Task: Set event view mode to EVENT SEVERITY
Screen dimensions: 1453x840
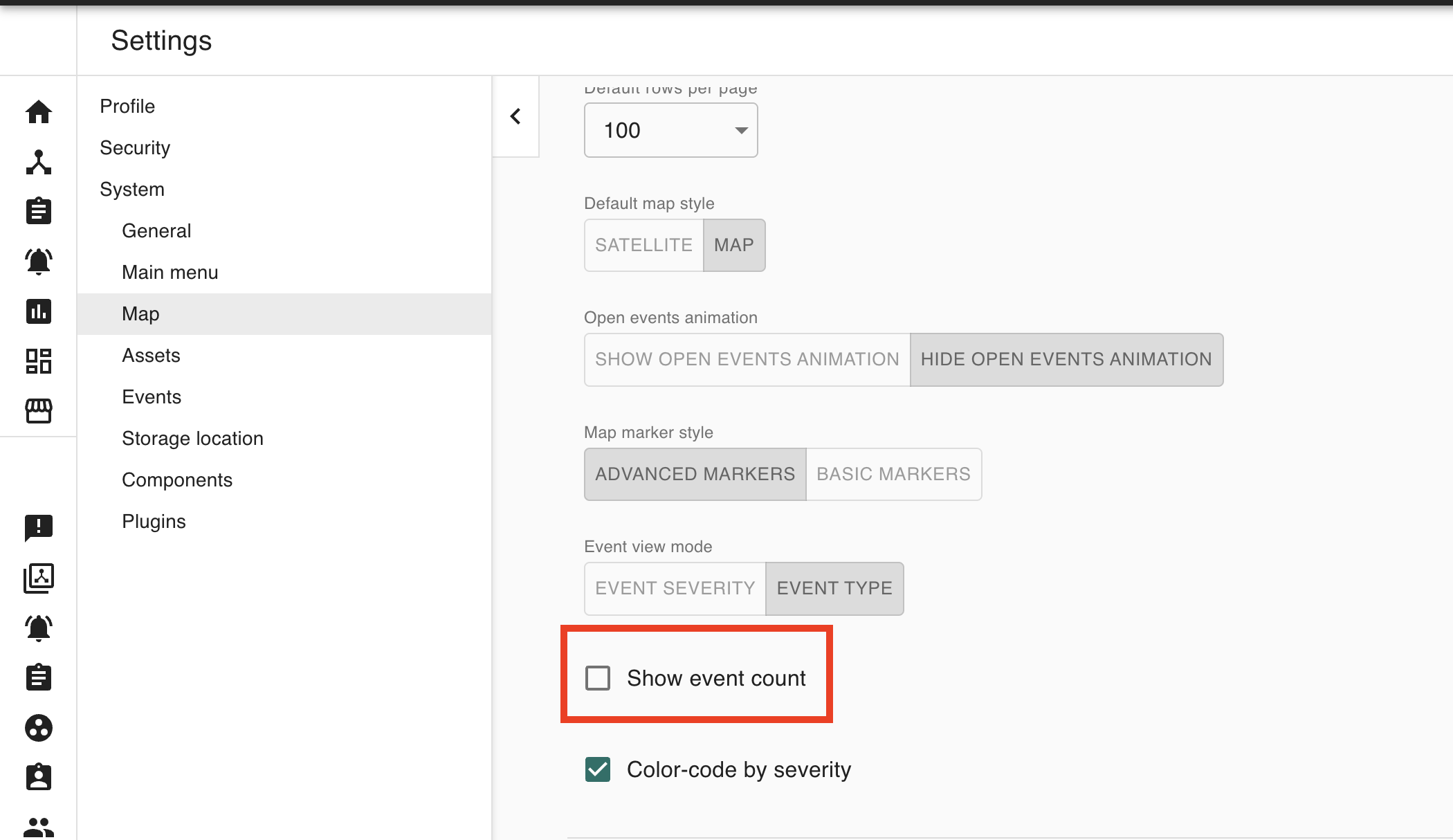Action: coord(675,588)
